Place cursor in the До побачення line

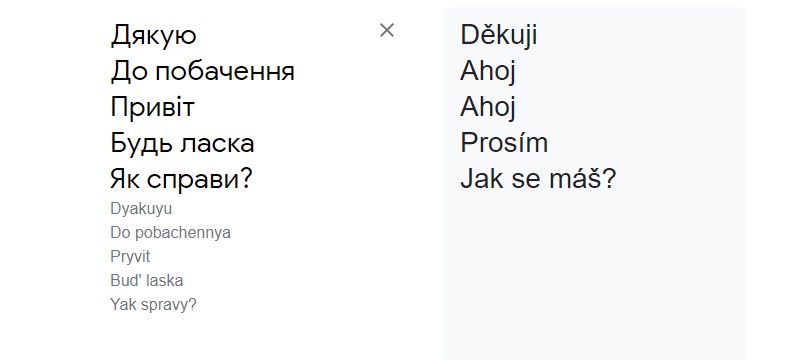pyautogui.click(x=203, y=72)
